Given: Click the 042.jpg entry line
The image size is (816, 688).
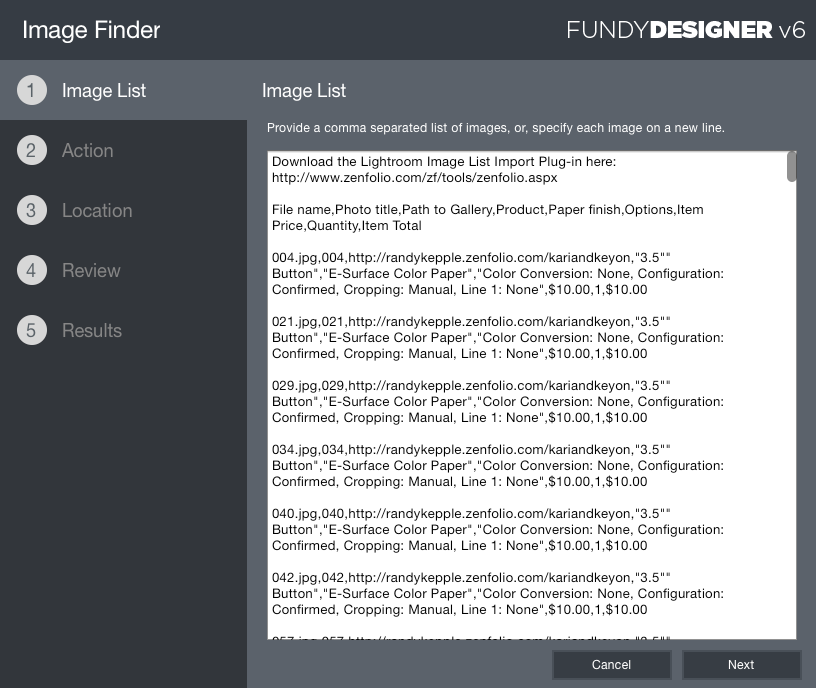Looking at the screenshot, I should coord(471,578).
